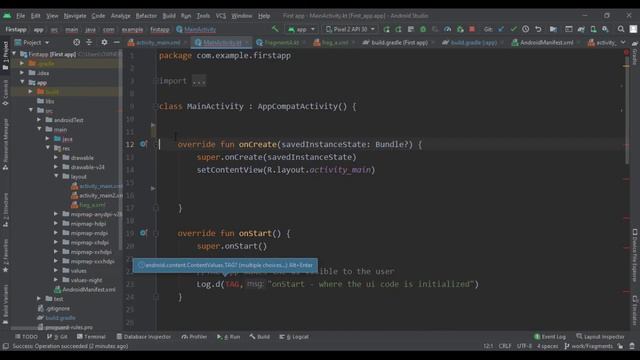Open the AVD Manager phone icon
This screenshot has height=360, width=640.
click(x=593, y=29)
